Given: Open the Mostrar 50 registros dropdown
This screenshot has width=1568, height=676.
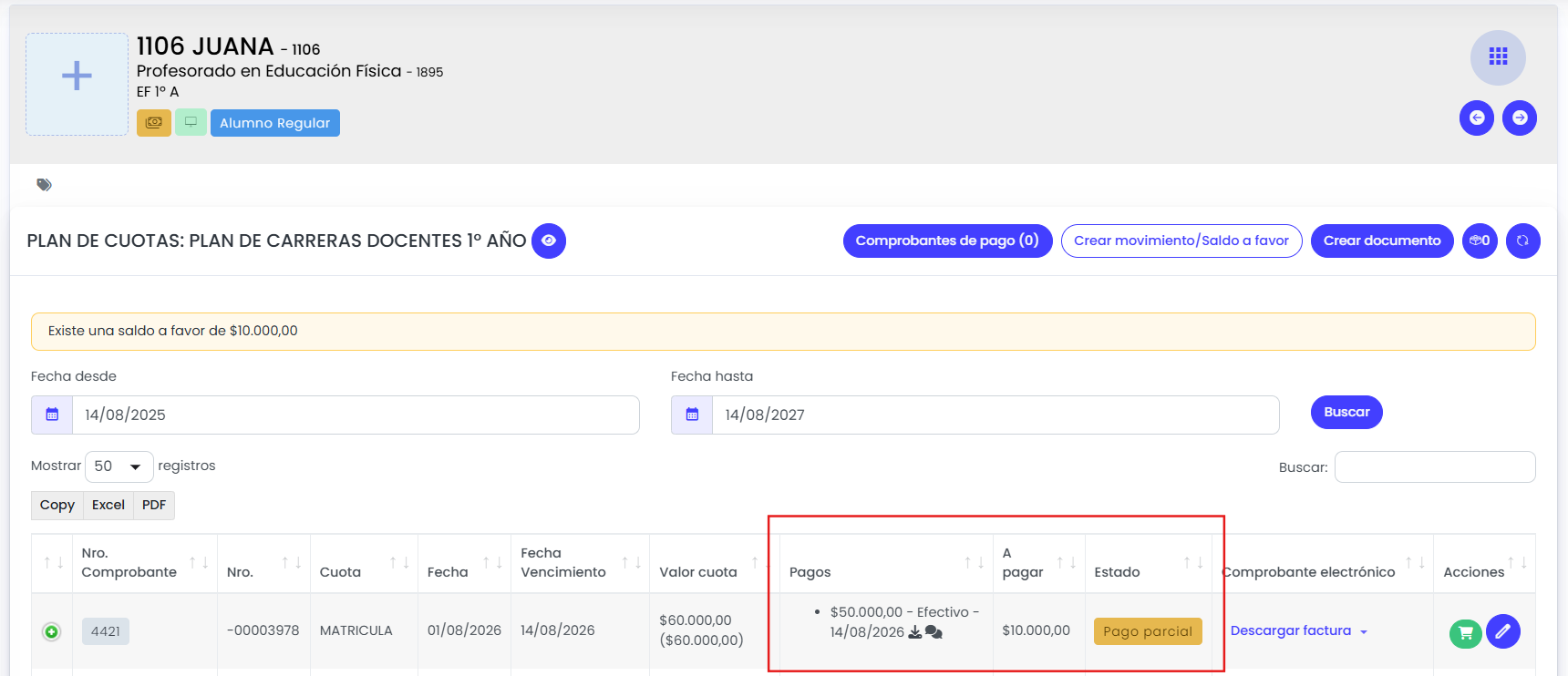Looking at the screenshot, I should 119,466.
